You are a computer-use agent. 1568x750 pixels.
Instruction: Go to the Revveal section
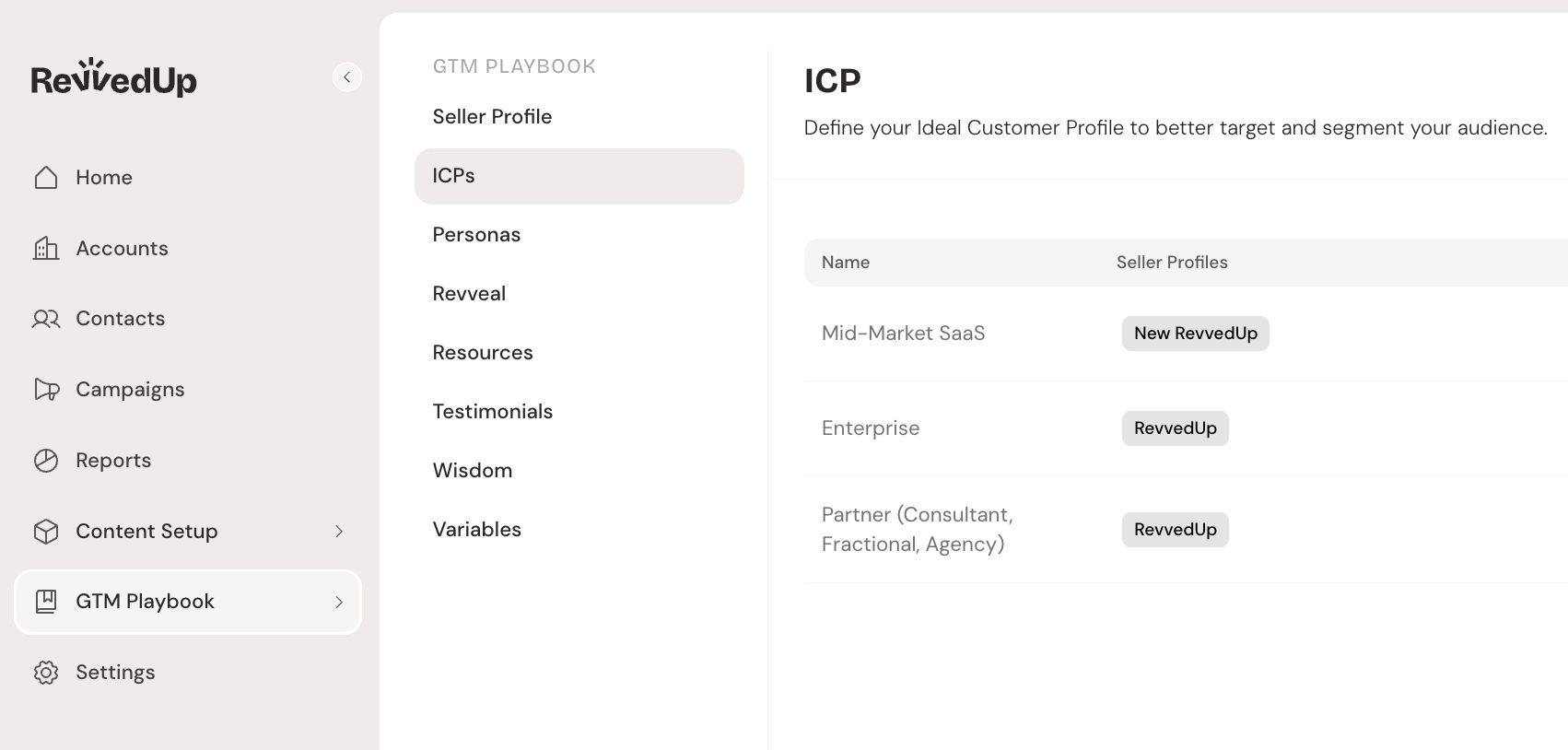pyautogui.click(x=469, y=294)
